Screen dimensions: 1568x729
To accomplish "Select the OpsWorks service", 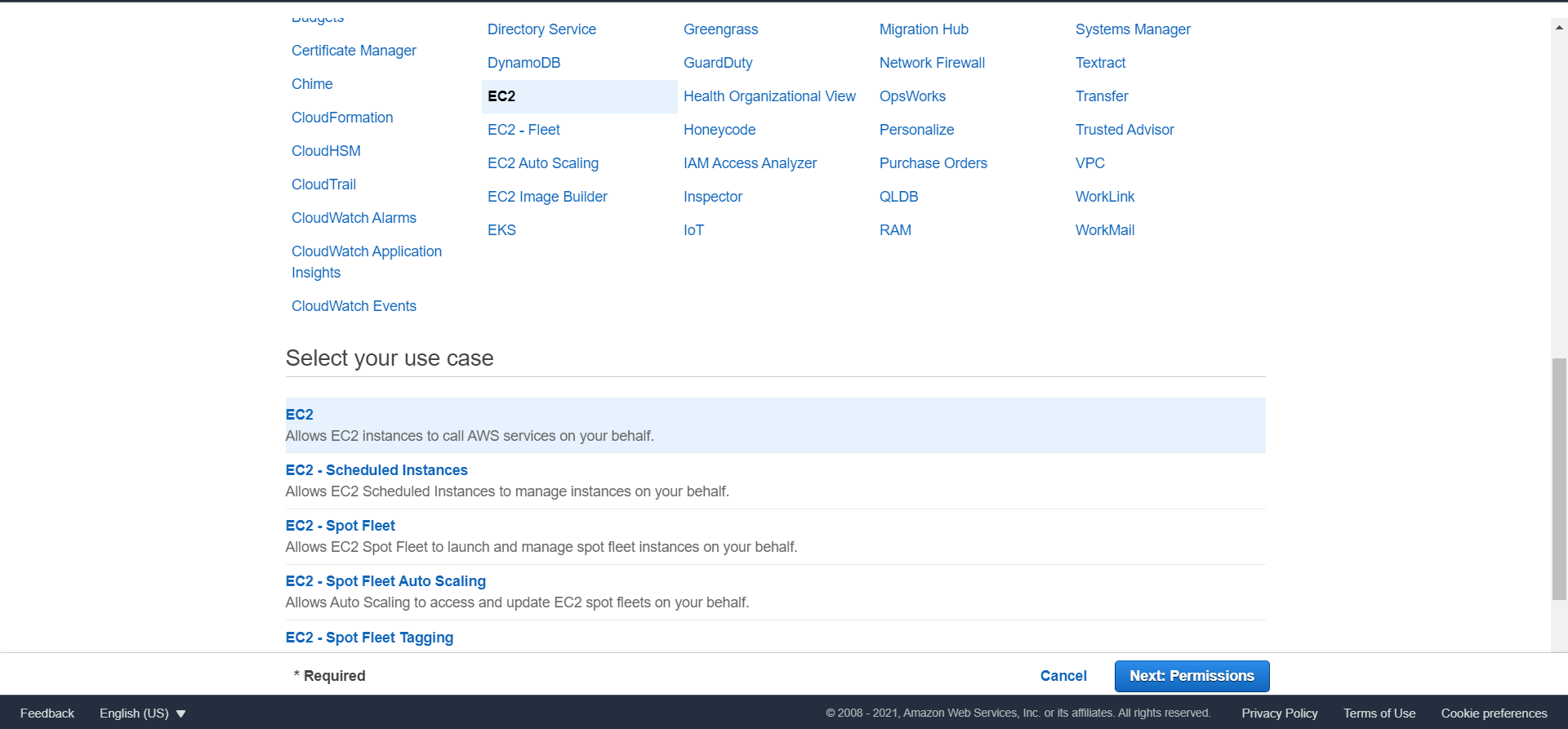I will click(x=912, y=96).
